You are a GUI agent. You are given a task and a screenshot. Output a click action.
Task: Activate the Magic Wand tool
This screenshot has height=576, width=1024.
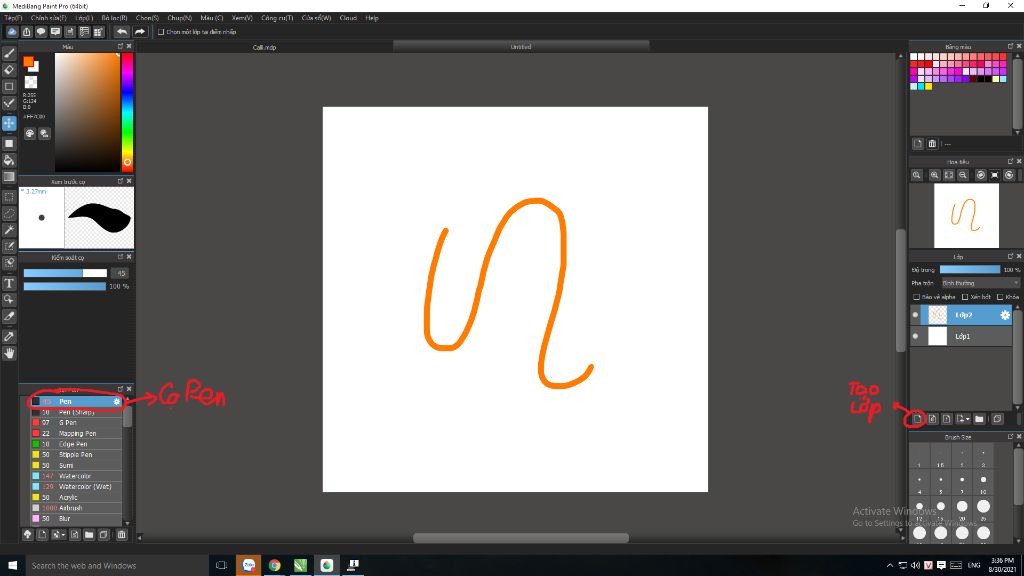(9, 230)
